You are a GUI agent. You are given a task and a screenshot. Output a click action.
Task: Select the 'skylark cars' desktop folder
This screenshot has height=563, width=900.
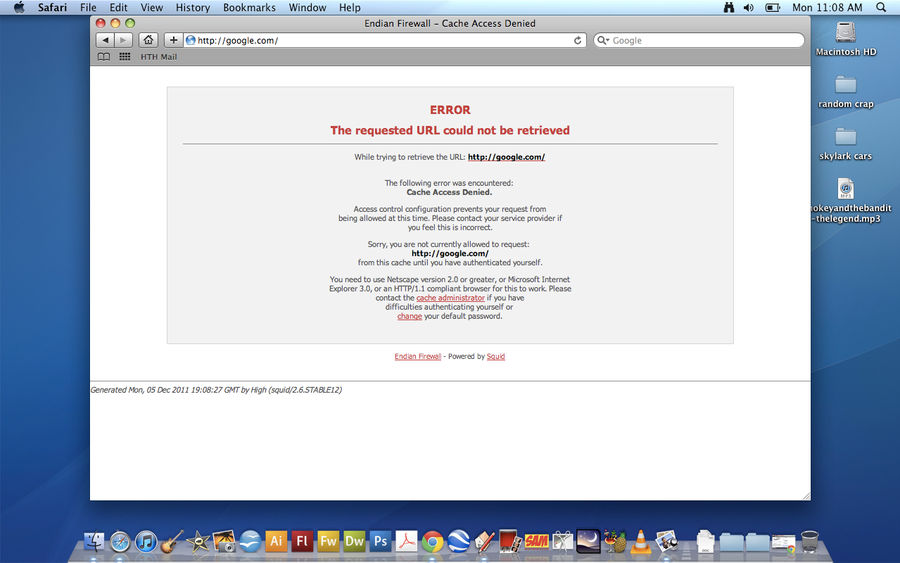click(845, 144)
